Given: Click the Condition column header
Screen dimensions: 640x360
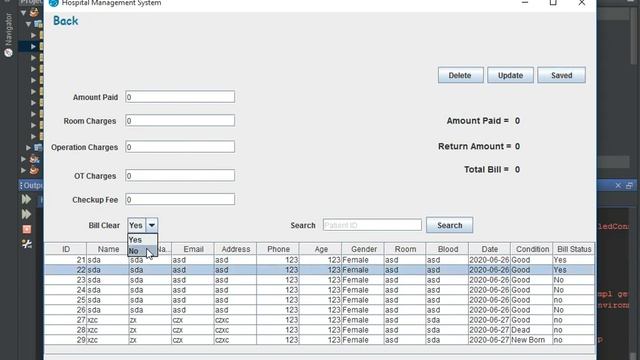Looking at the screenshot, I should tap(532, 249).
